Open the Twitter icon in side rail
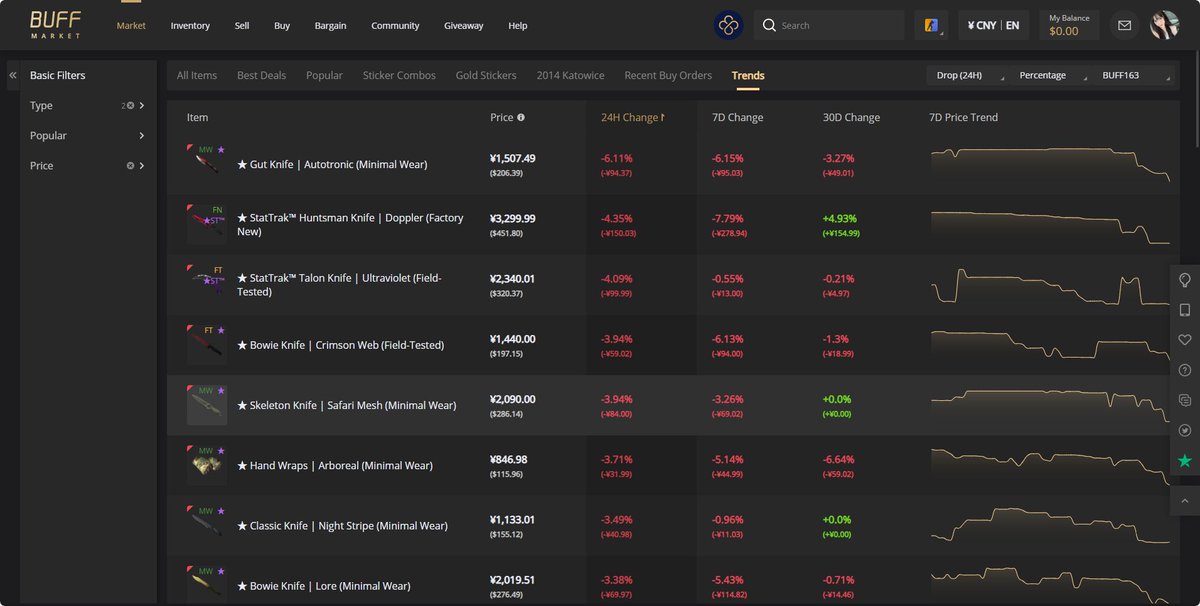The width and height of the screenshot is (1200, 606). coord(1185,430)
